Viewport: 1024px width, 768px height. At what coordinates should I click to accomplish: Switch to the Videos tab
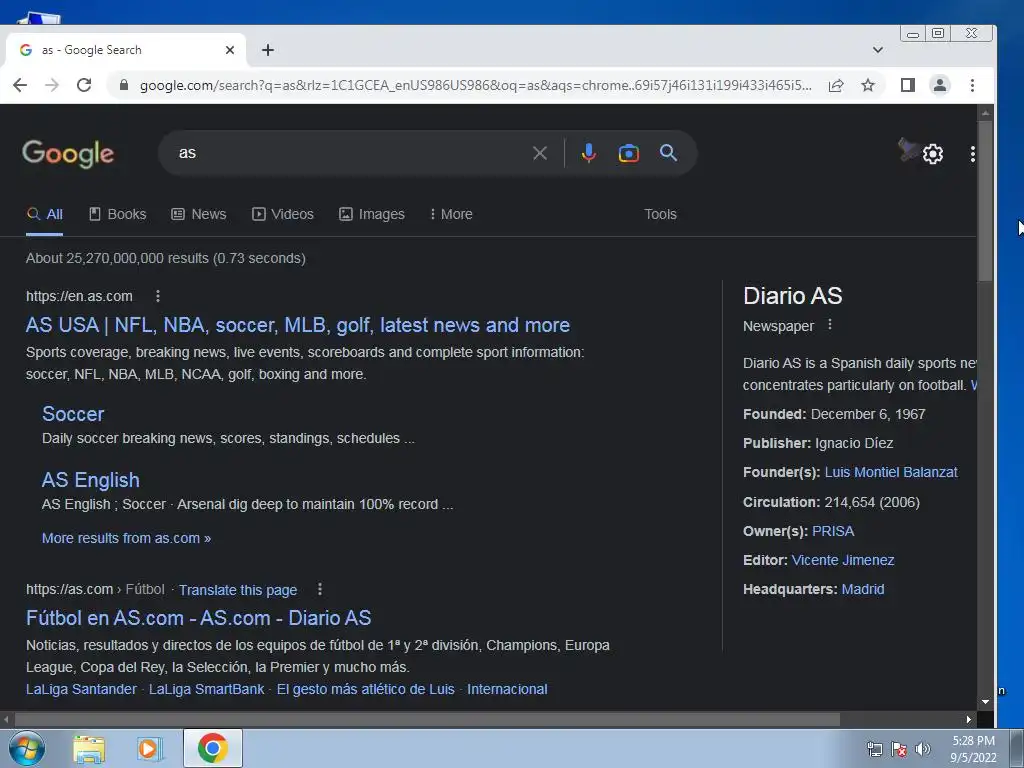pos(283,214)
